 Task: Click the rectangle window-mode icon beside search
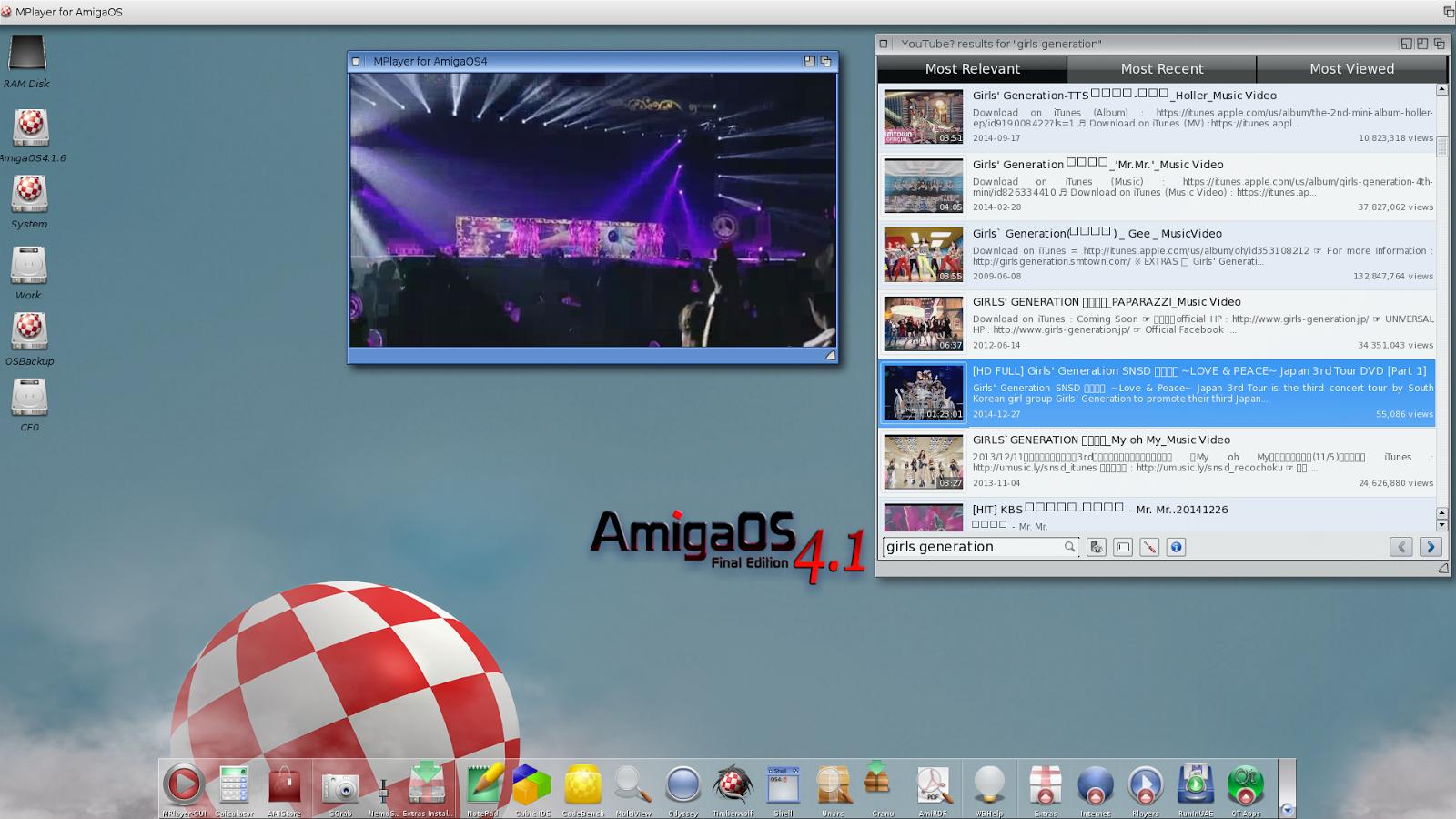1123,547
